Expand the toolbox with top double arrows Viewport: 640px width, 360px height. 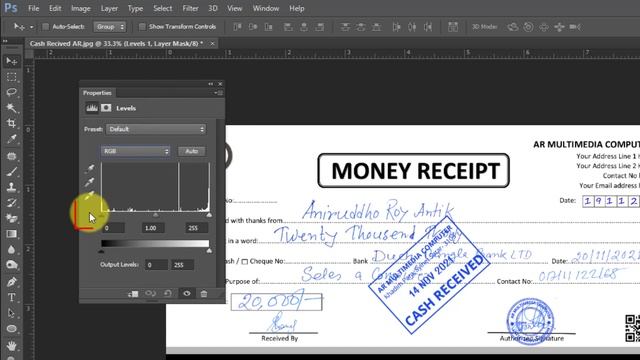tap(5, 41)
